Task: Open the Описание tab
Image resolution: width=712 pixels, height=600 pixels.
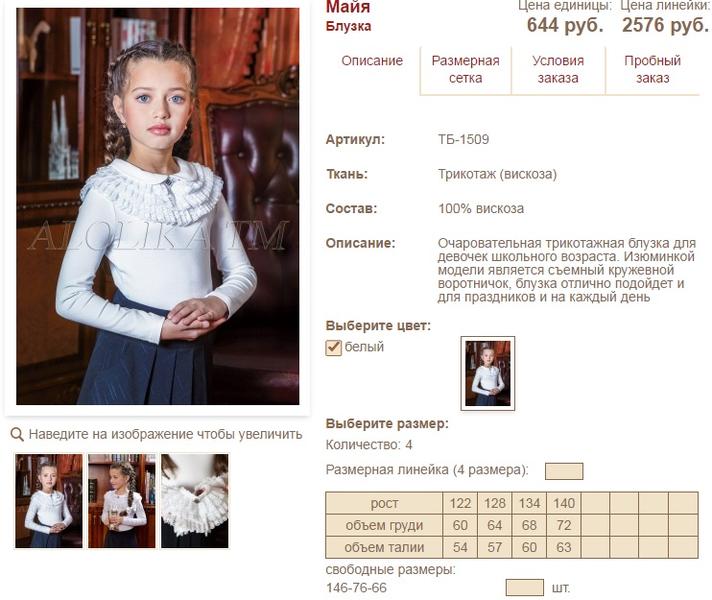Action: click(372, 61)
